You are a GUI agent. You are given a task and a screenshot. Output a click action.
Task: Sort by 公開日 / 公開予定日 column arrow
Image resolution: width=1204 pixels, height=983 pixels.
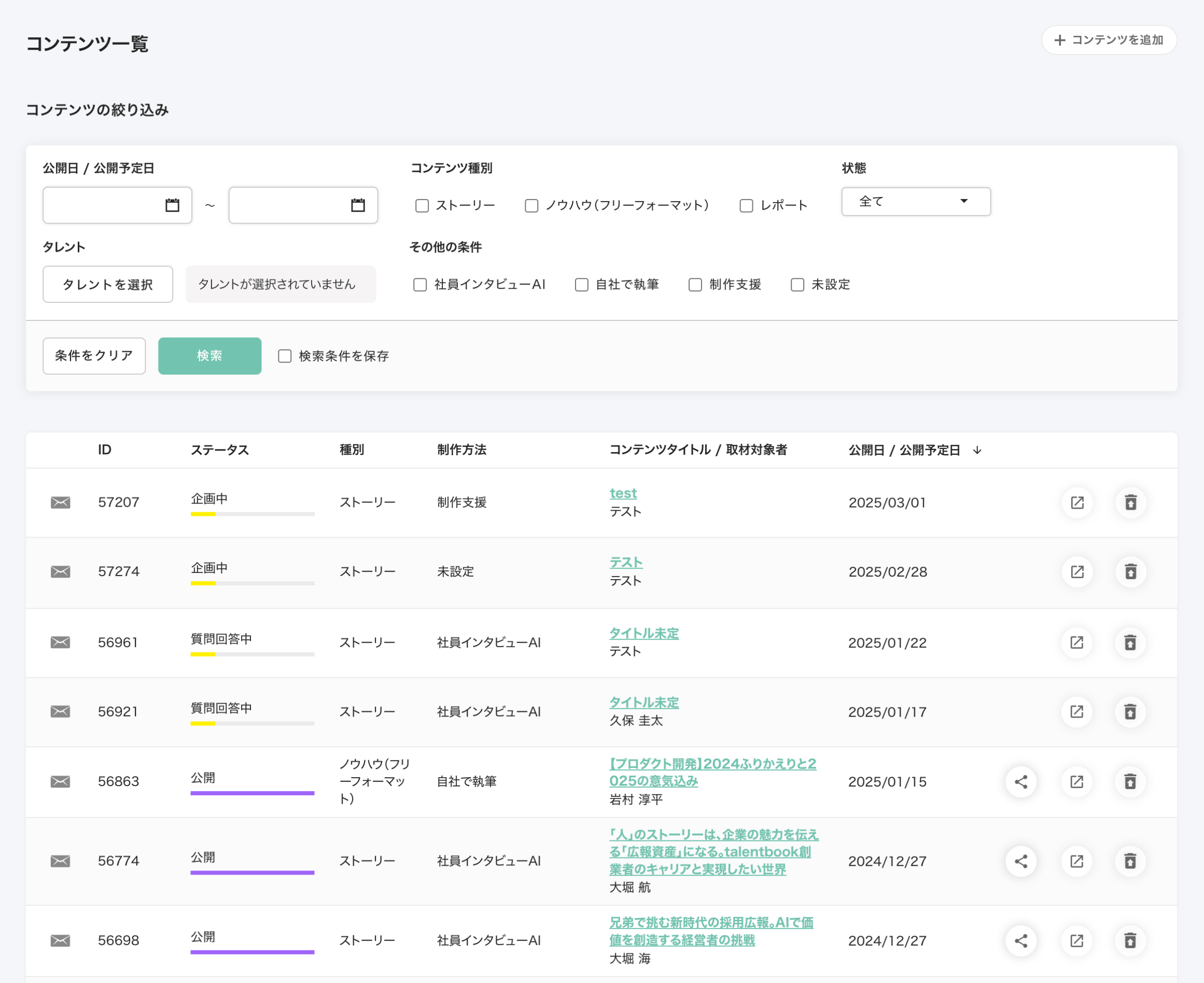[977, 450]
